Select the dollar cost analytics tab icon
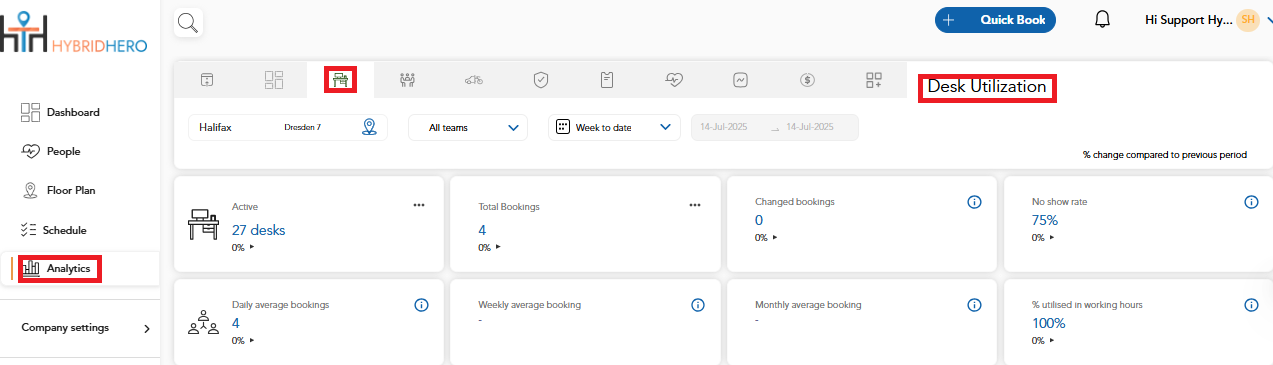Image resolution: width=1273 pixels, height=365 pixels. pos(807,80)
